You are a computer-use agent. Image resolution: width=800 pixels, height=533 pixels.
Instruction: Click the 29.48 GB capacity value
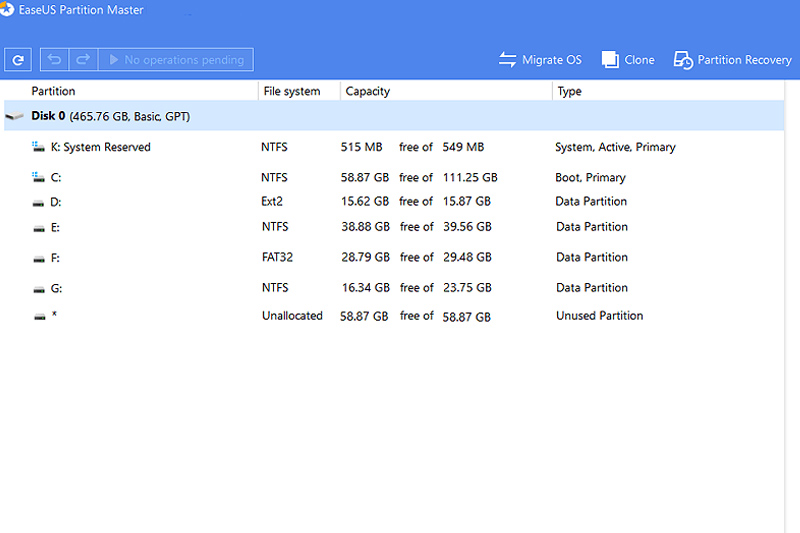pyautogui.click(x=467, y=257)
